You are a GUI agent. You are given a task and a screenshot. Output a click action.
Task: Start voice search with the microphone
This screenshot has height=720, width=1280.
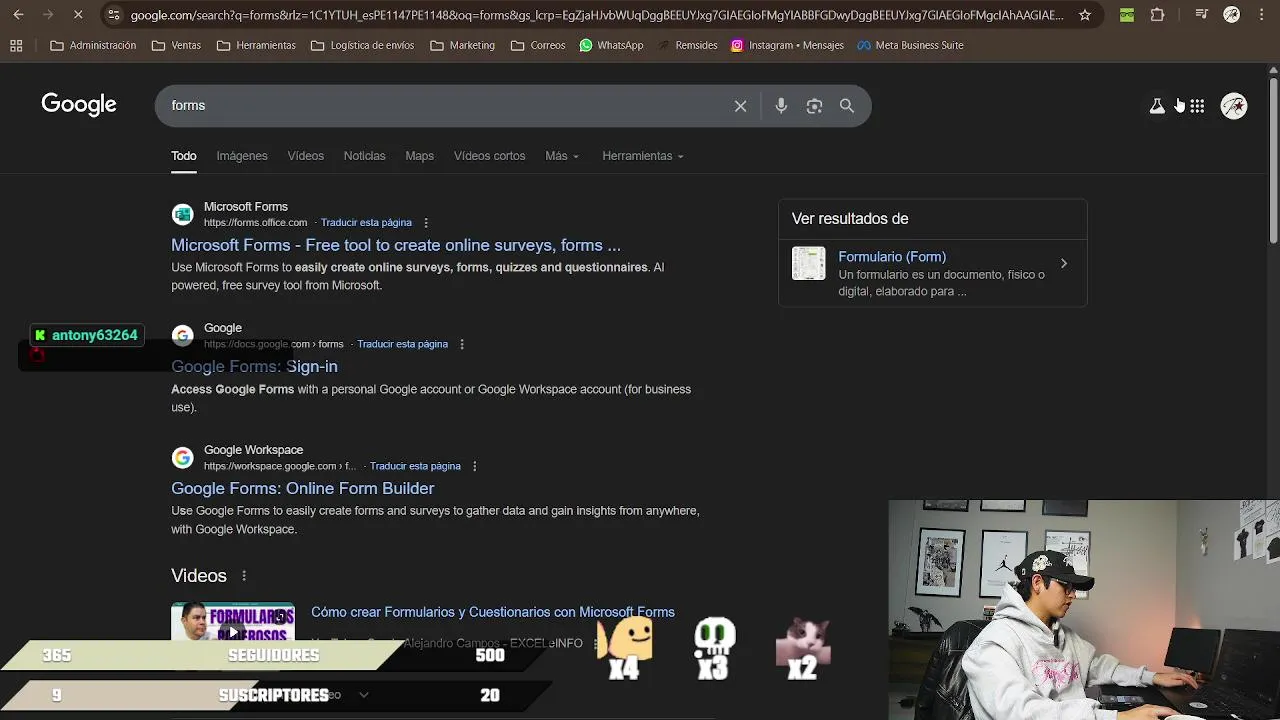pos(781,106)
